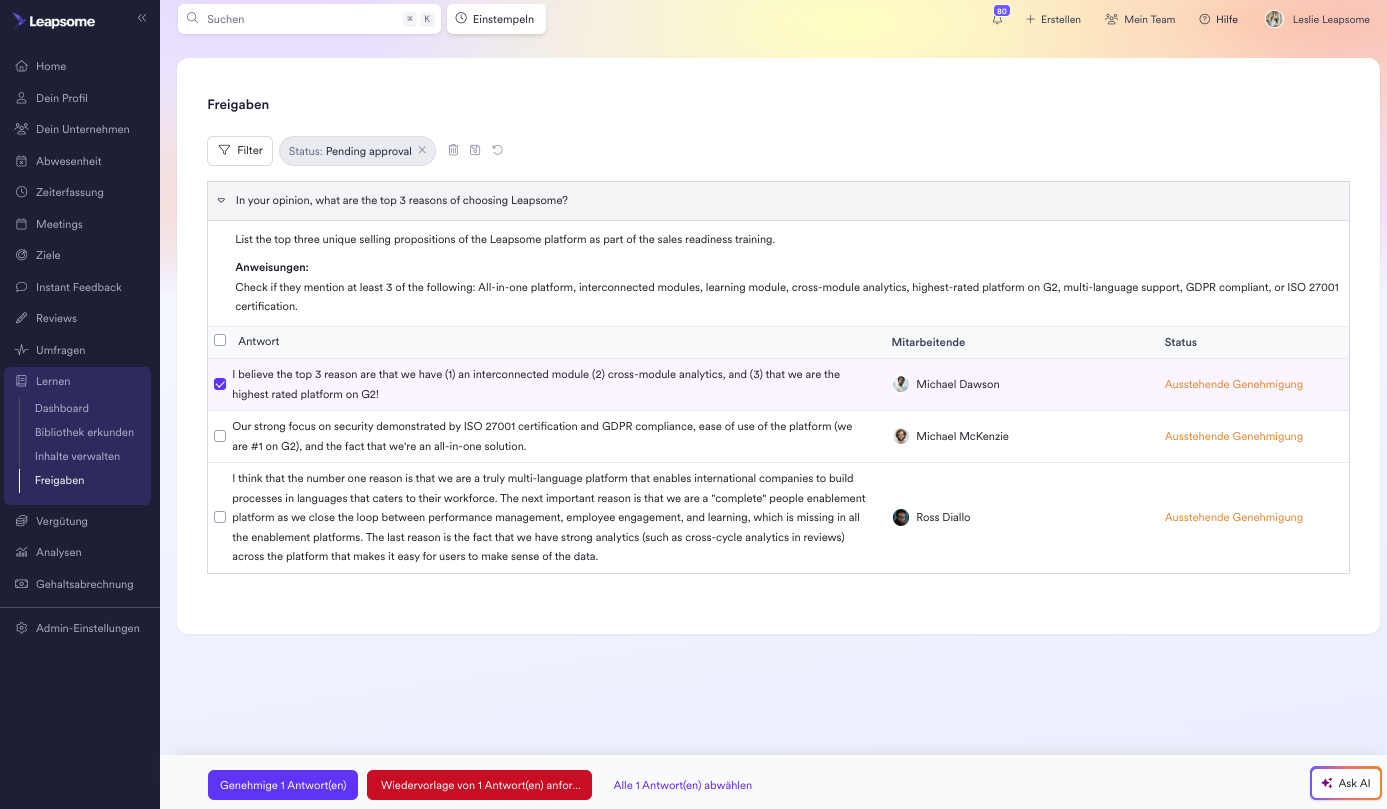Open Mein Team in the top bar

click(1140, 19)
